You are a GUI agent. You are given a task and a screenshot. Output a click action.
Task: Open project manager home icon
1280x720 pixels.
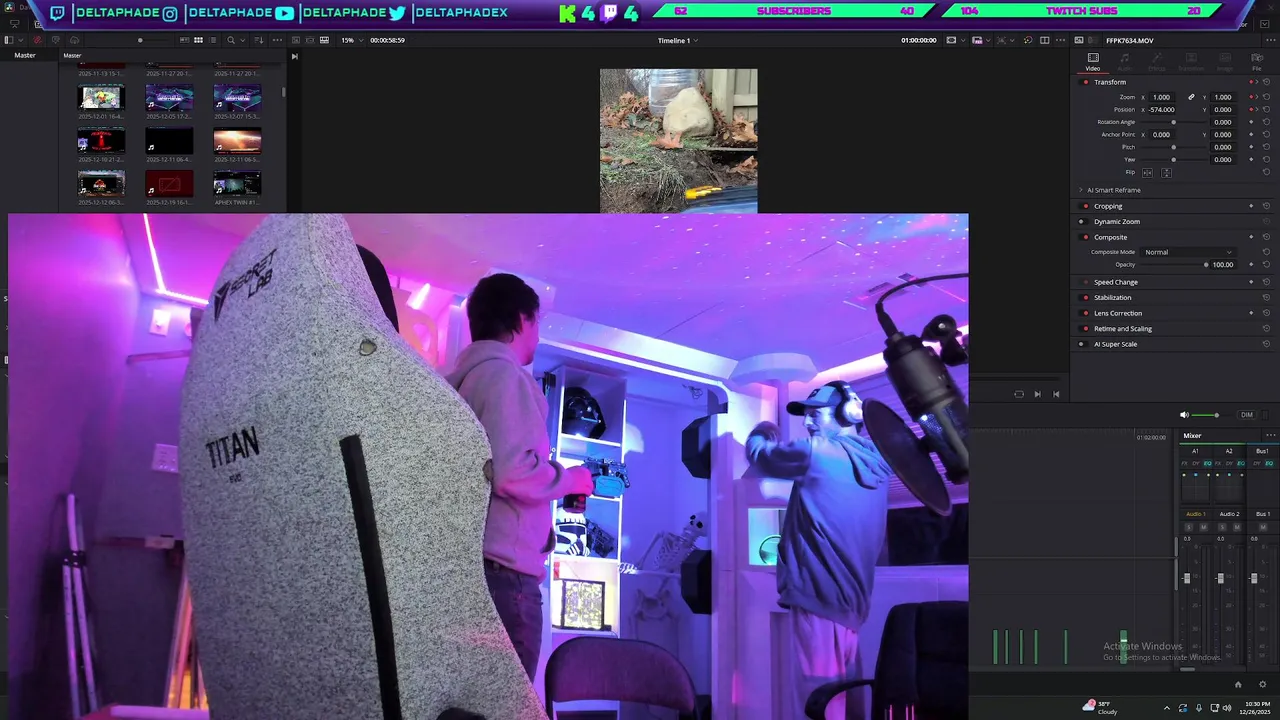click(1238, 684)
